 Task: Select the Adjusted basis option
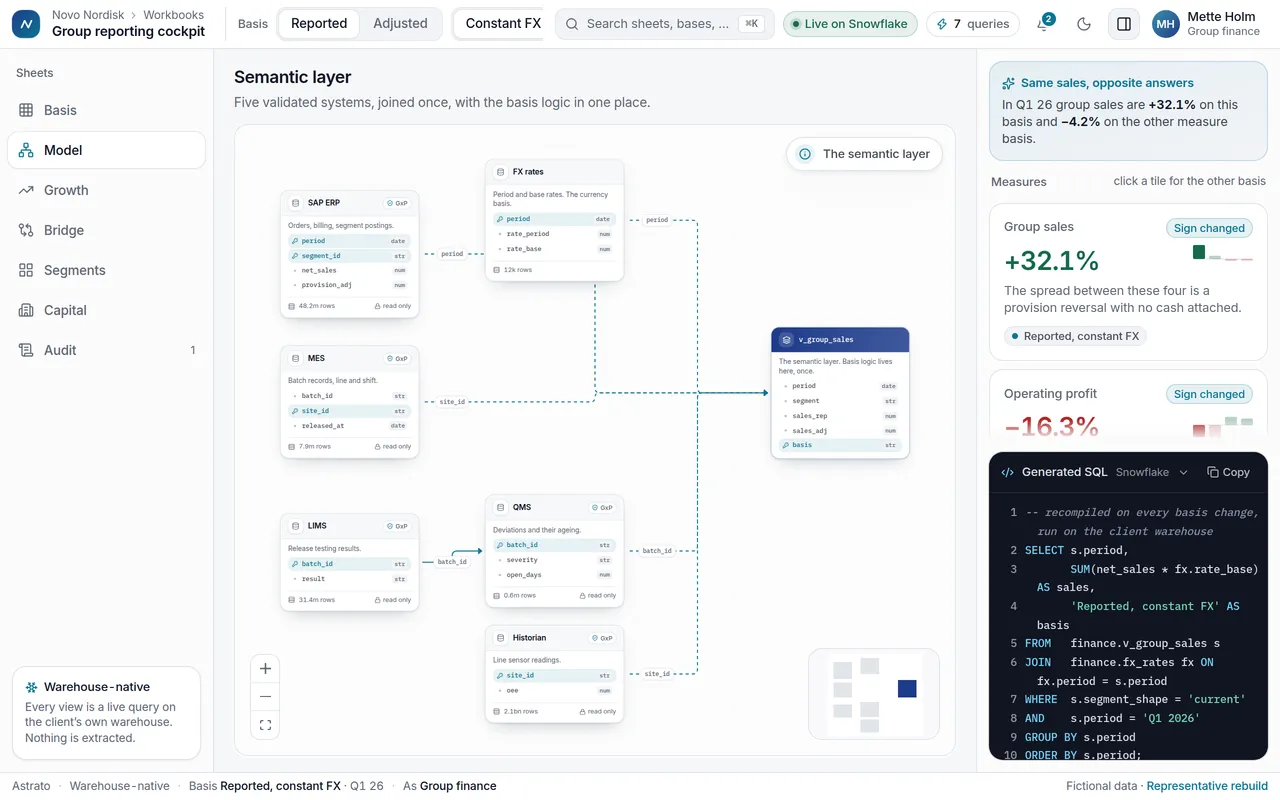[x=400, y=24]
